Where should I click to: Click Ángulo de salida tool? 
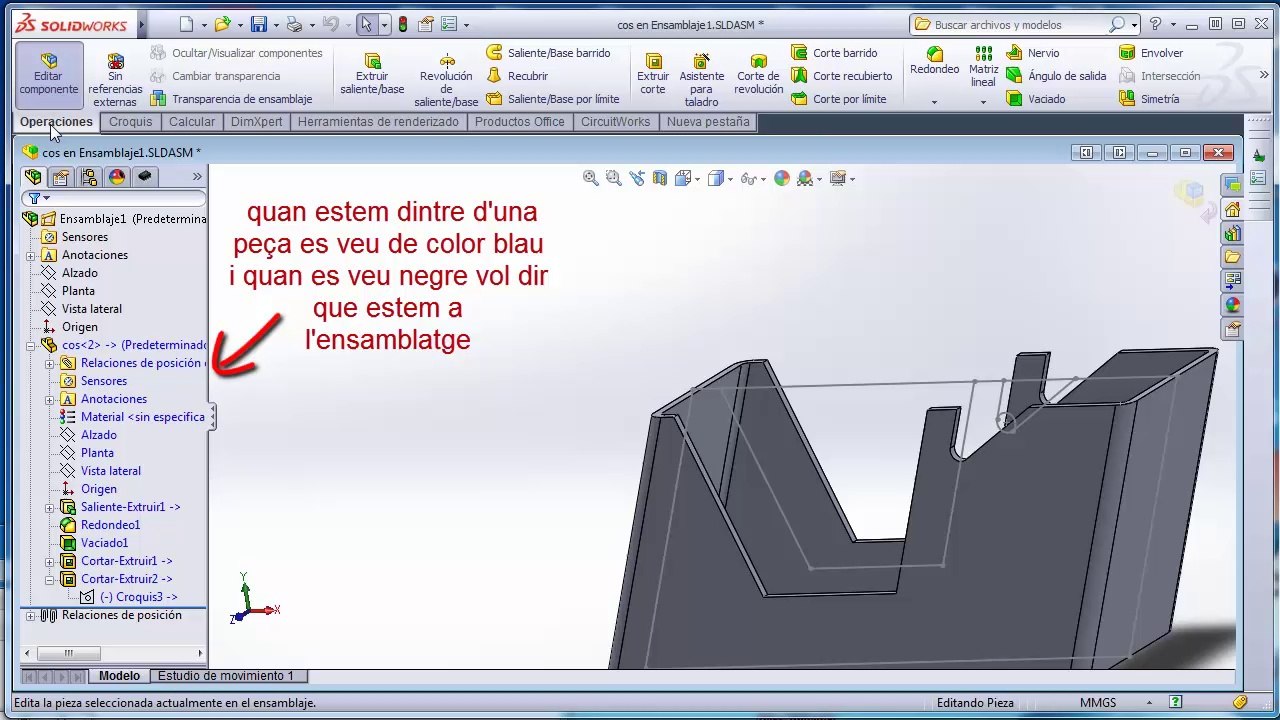pyautogui.click(x=1057, y=76)
